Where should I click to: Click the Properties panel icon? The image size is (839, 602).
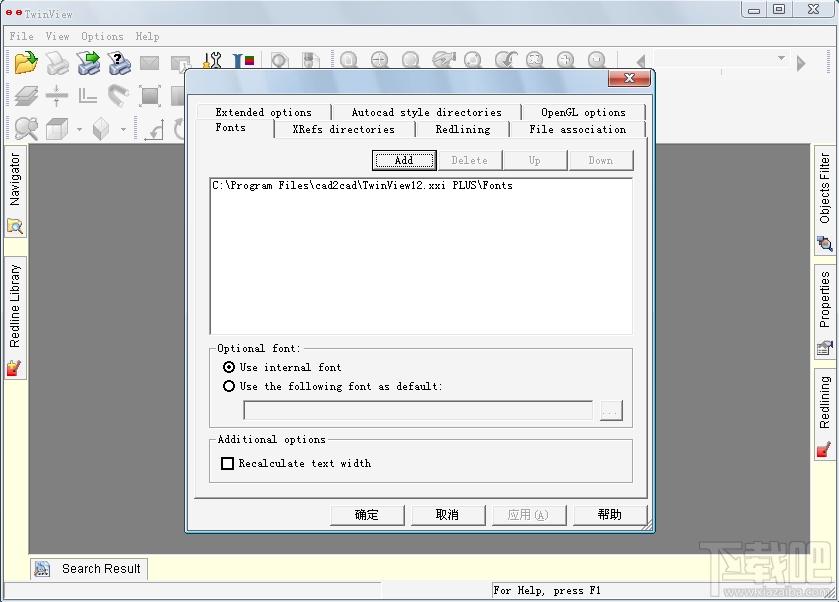coord(825,348)
